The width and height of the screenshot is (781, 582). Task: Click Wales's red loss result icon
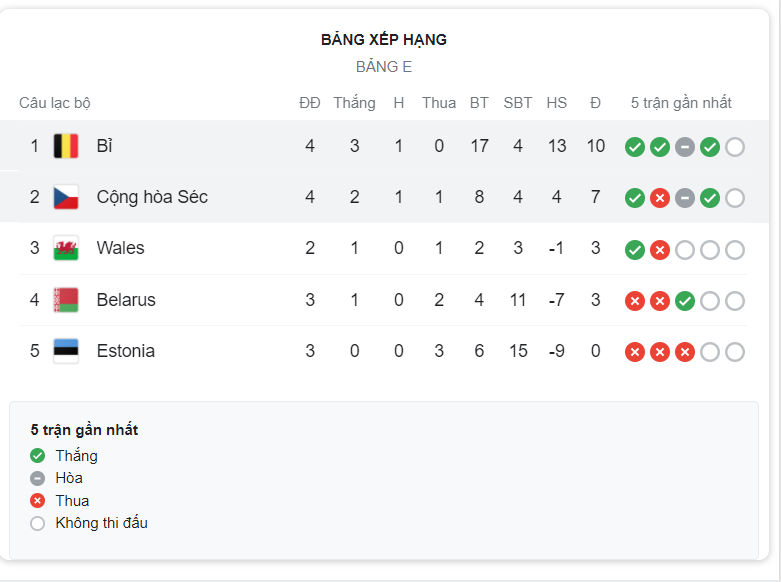[660, 250]
